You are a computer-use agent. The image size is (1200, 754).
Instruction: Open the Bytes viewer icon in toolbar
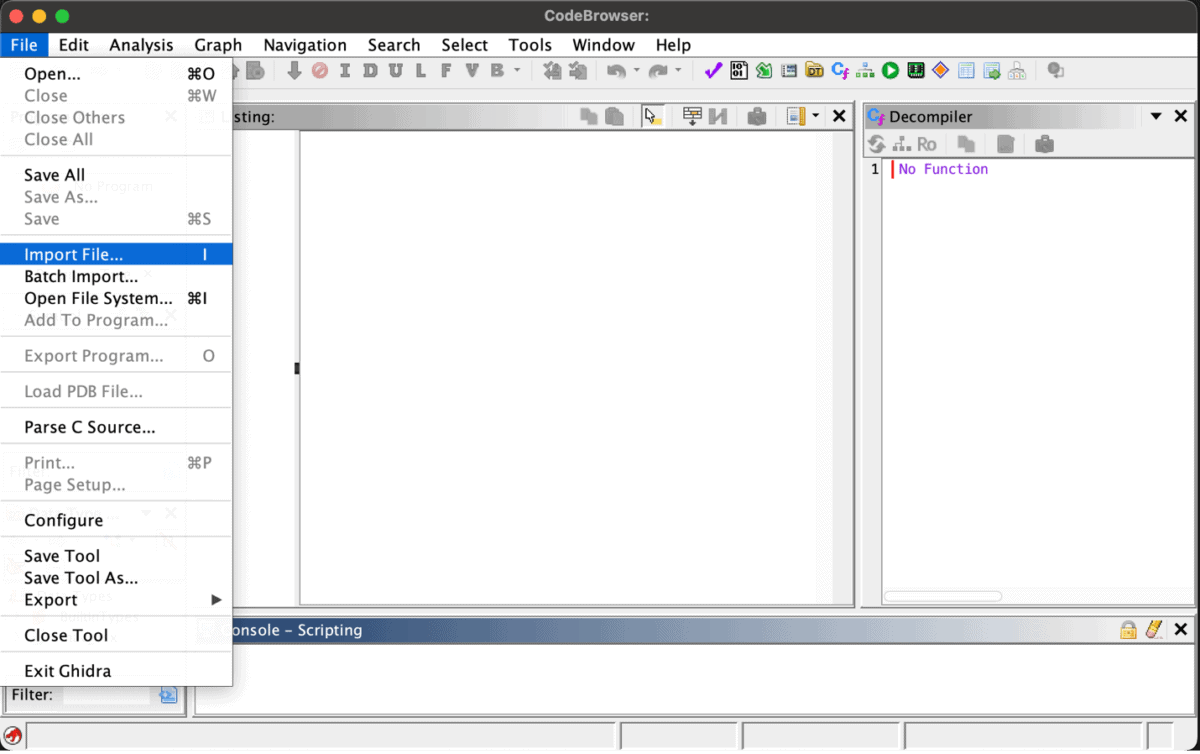(x=739, y=70)
